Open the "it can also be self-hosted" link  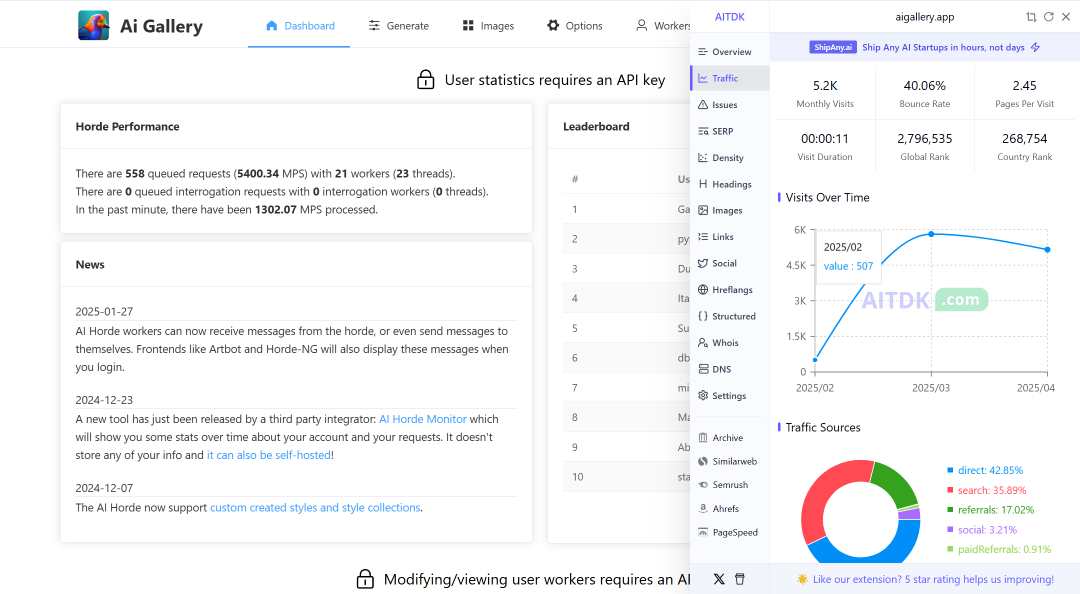[269, 455]
